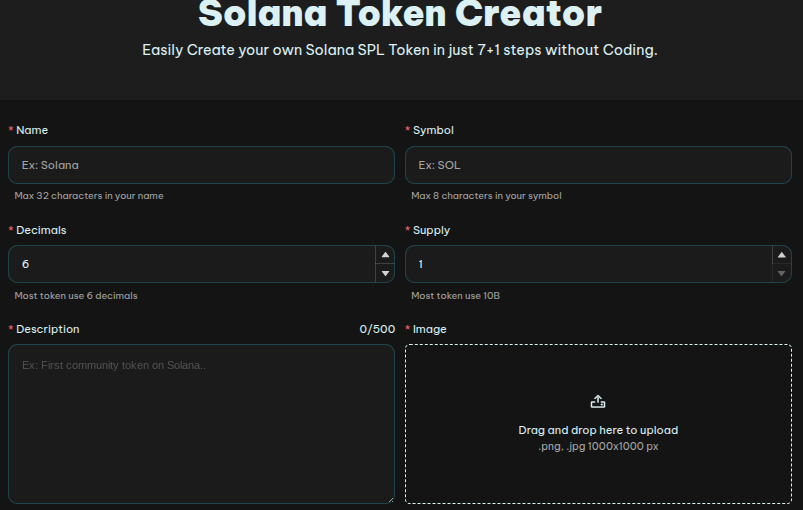Screen dimensions: 803x510
Task: Click the Image field label
Action: [x=429, y=329]
